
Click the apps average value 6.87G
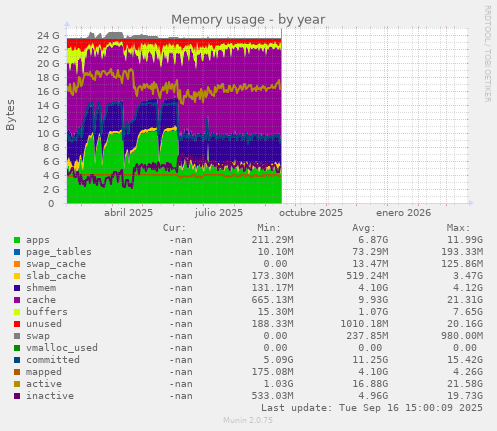click(373, 240)
